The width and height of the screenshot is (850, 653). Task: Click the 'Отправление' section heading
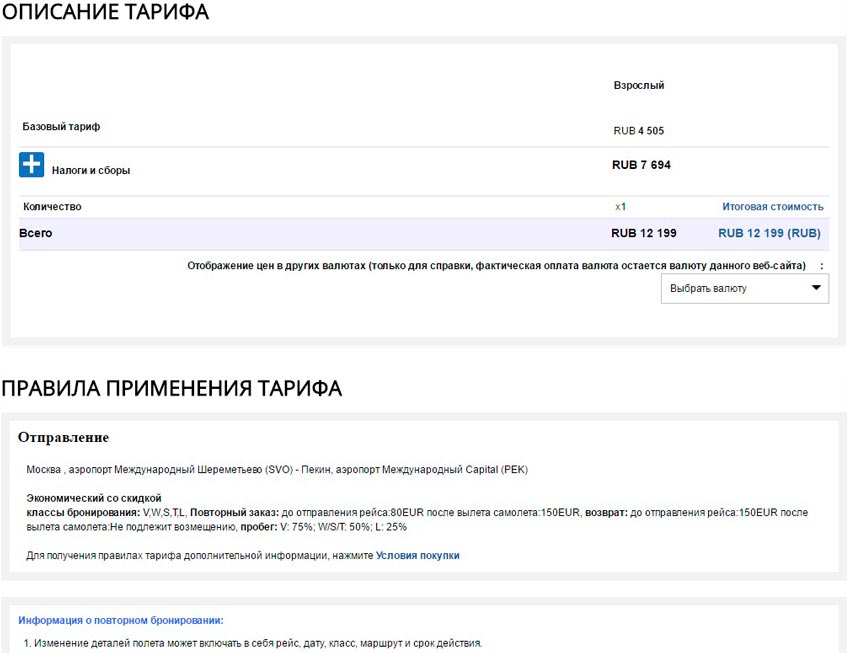[x=63, y=438]
